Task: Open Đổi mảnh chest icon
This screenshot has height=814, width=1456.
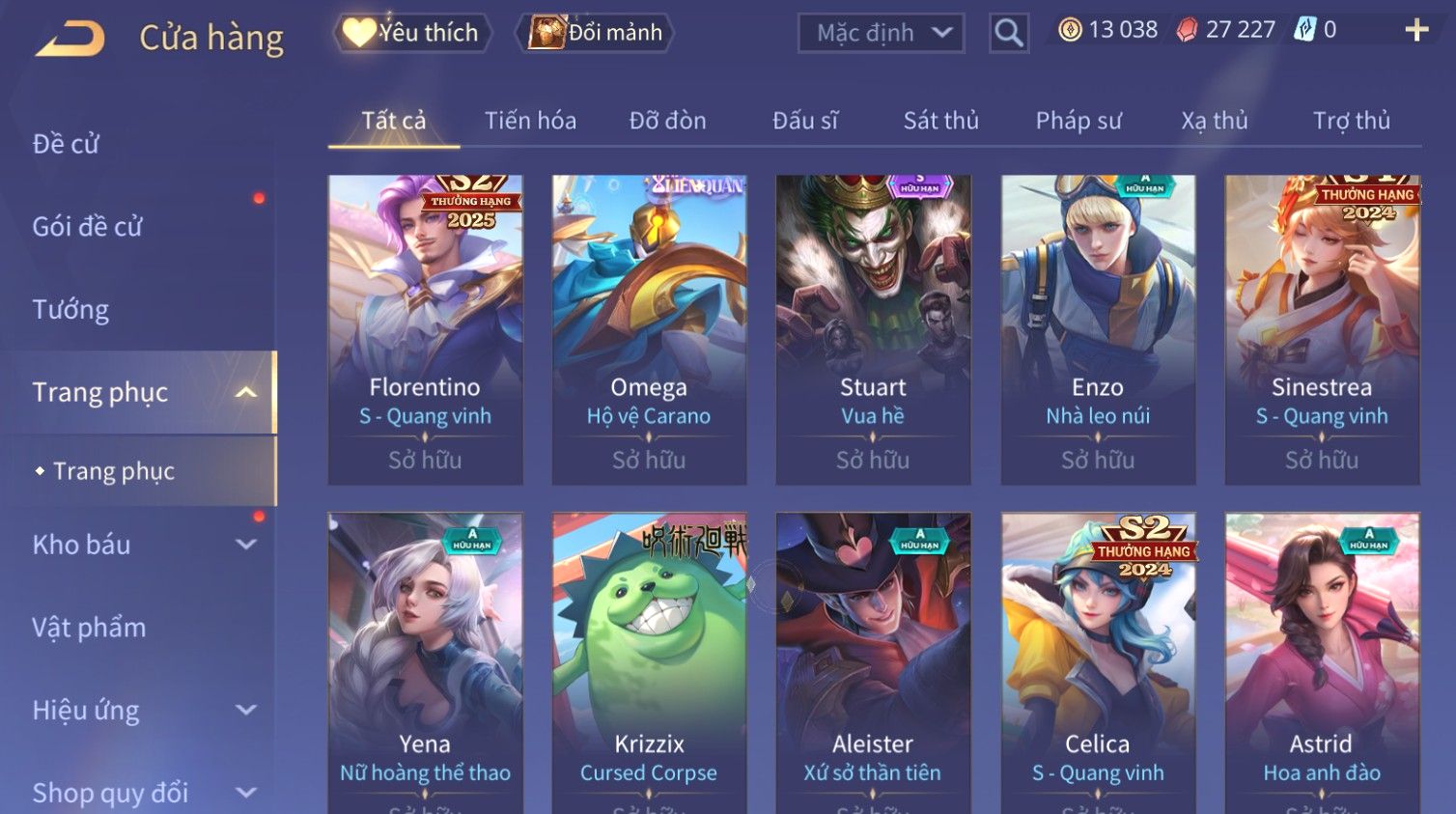Action: [595, 33]
